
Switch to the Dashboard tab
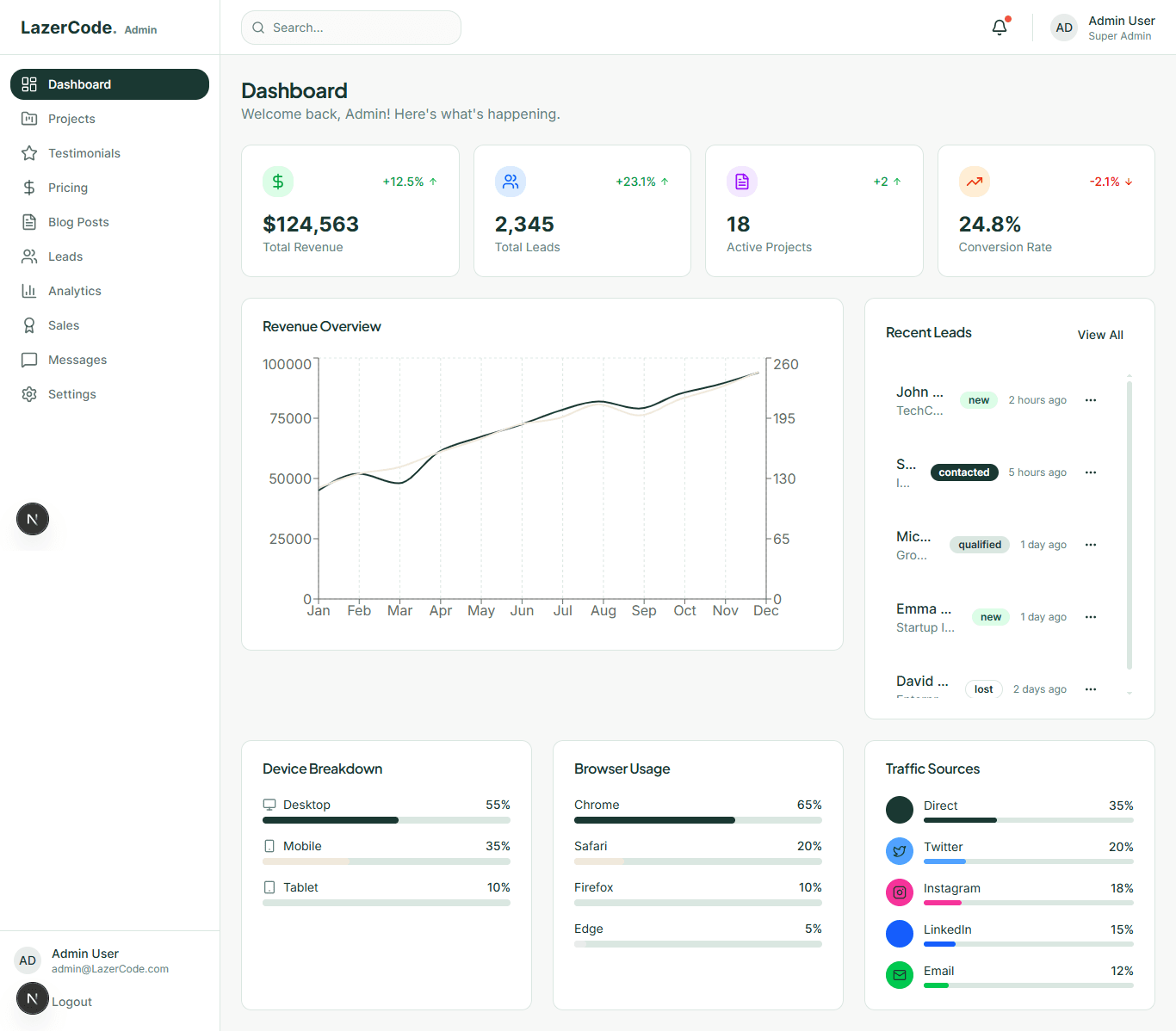pos(80,83)
